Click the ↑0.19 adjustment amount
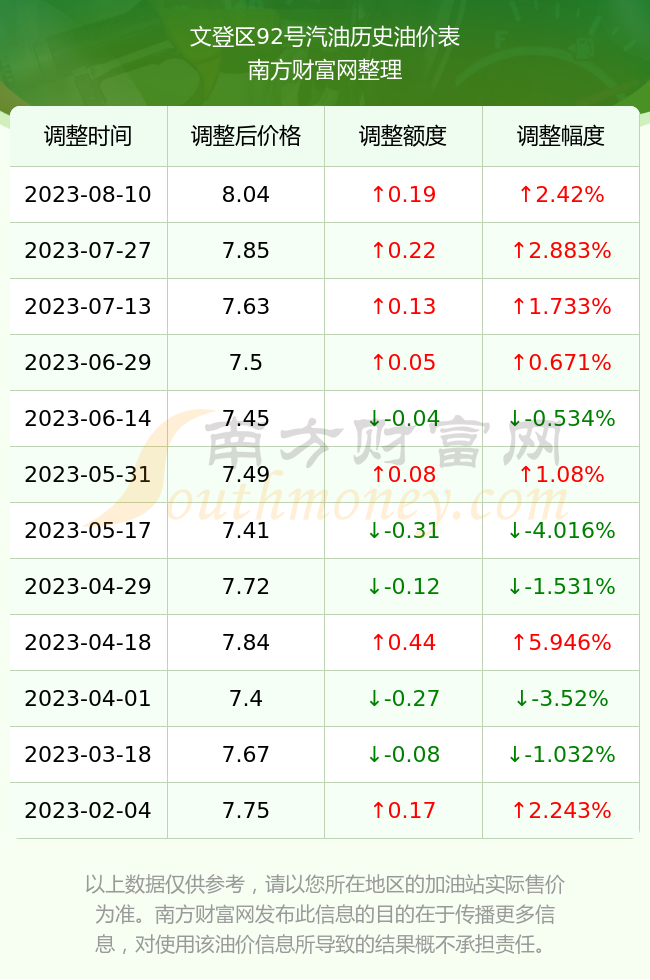Screen dimensions: 650x980 click(403, 194)
